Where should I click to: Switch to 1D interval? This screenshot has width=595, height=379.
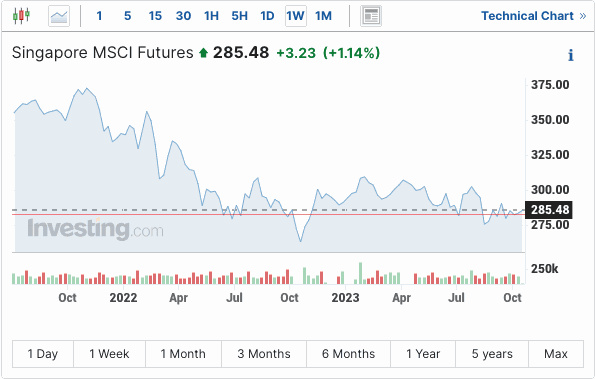pos(267,16)
